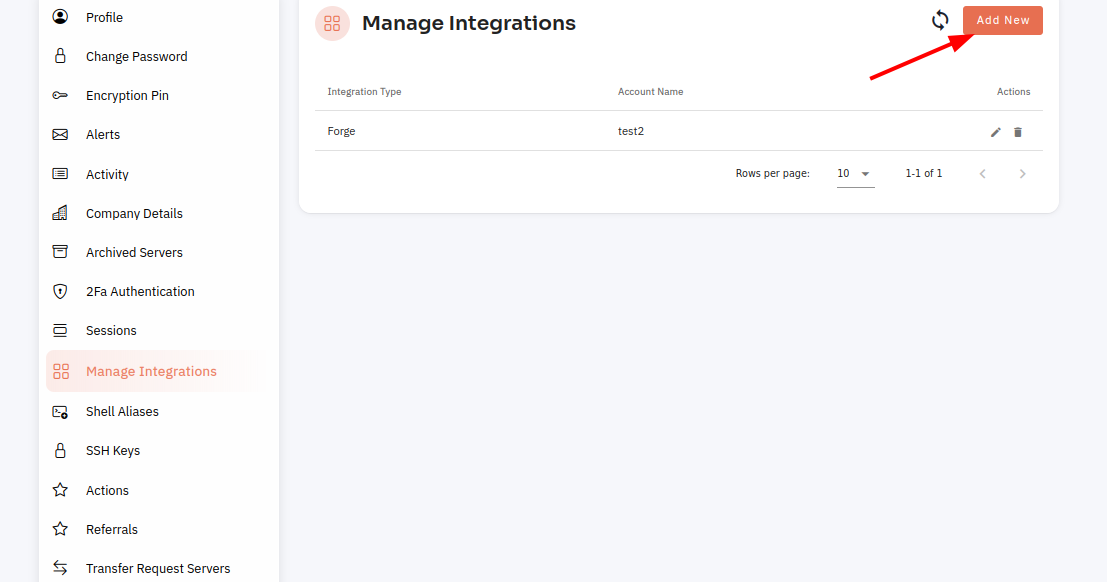Viewport: 1107px width, 582px height.
Task: Edit the Forge test2 integration
Action: click(x=995, y=132)
